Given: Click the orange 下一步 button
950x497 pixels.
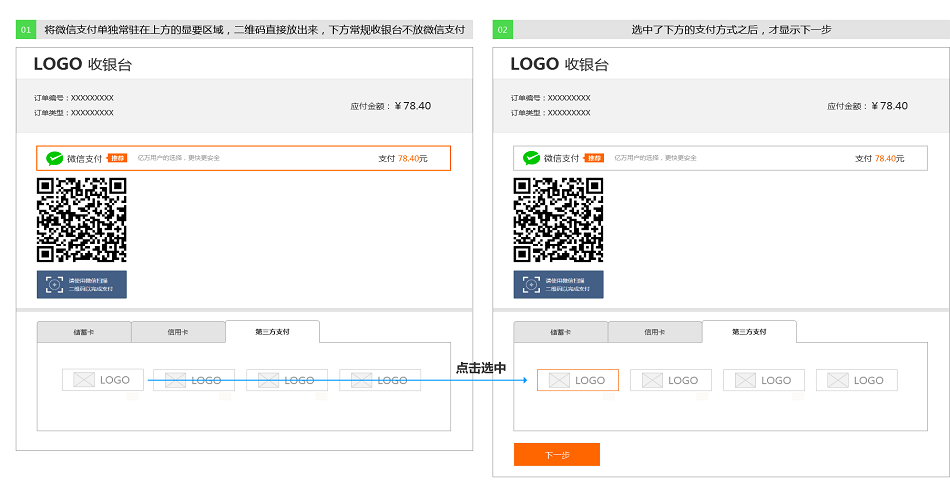Looking at the screenshot, I should tap(557, 455).
